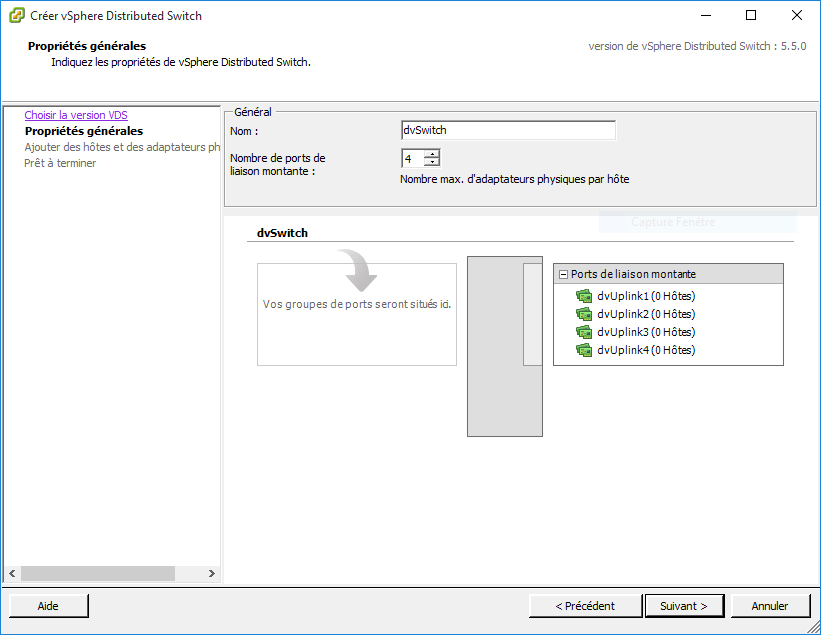Collapse the Ports de liaison montante group
The height and width of the screenshot is (635, 821).
563,274
